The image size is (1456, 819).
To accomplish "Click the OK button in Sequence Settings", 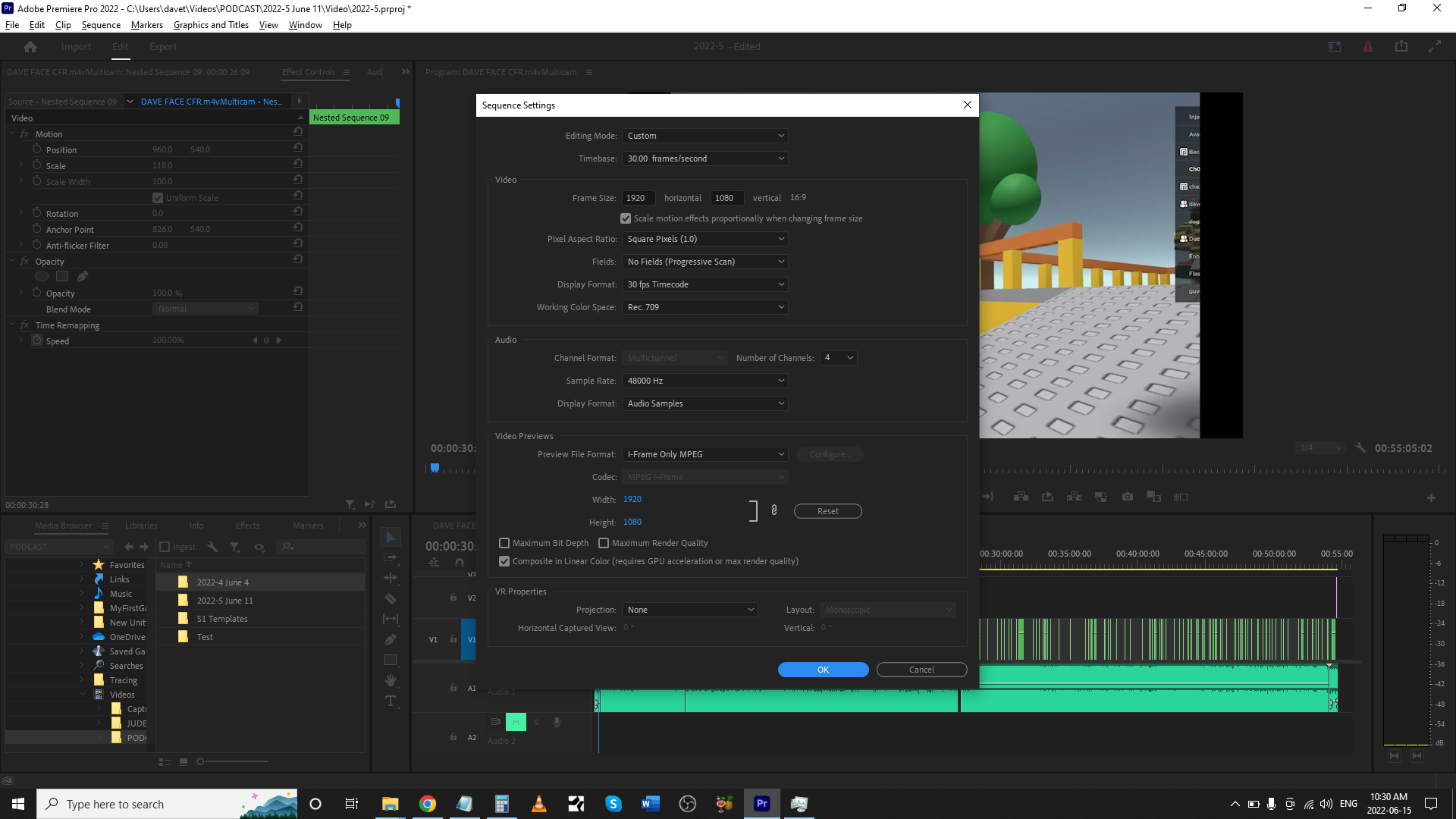I will click(x=823, y=670).
